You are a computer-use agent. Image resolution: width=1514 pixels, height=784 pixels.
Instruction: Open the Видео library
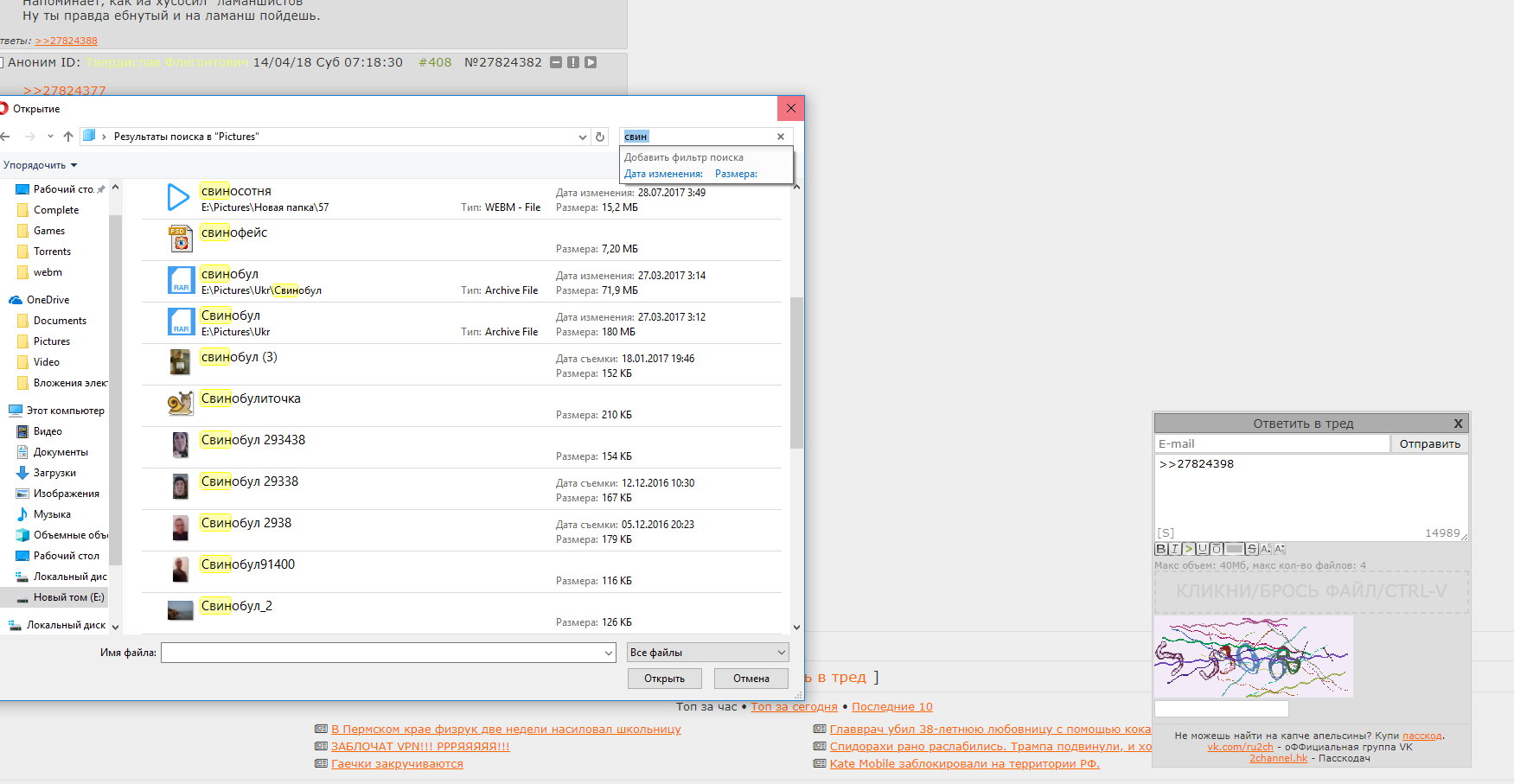[39, 431]
